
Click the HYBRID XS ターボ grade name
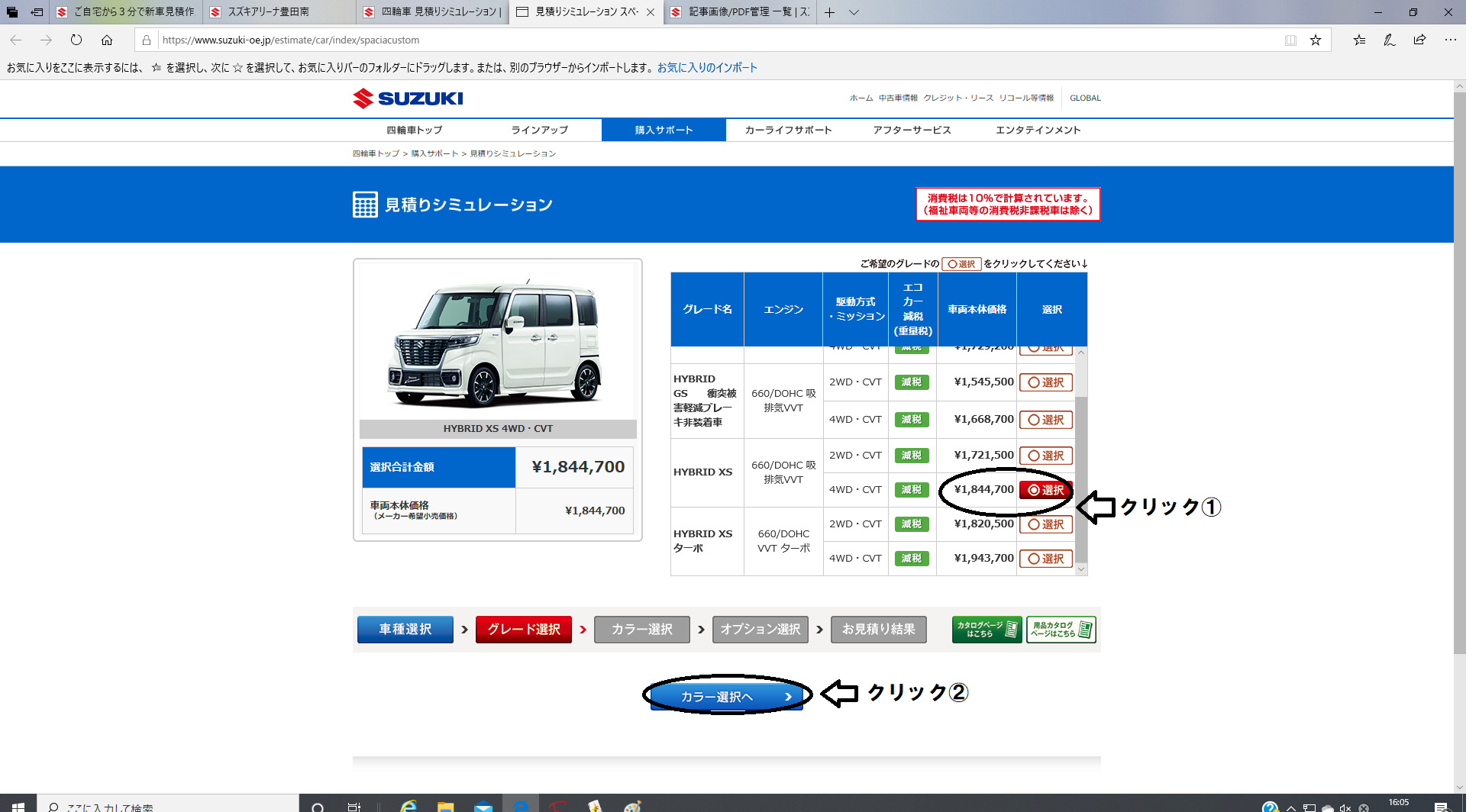[x=702, y=541]
